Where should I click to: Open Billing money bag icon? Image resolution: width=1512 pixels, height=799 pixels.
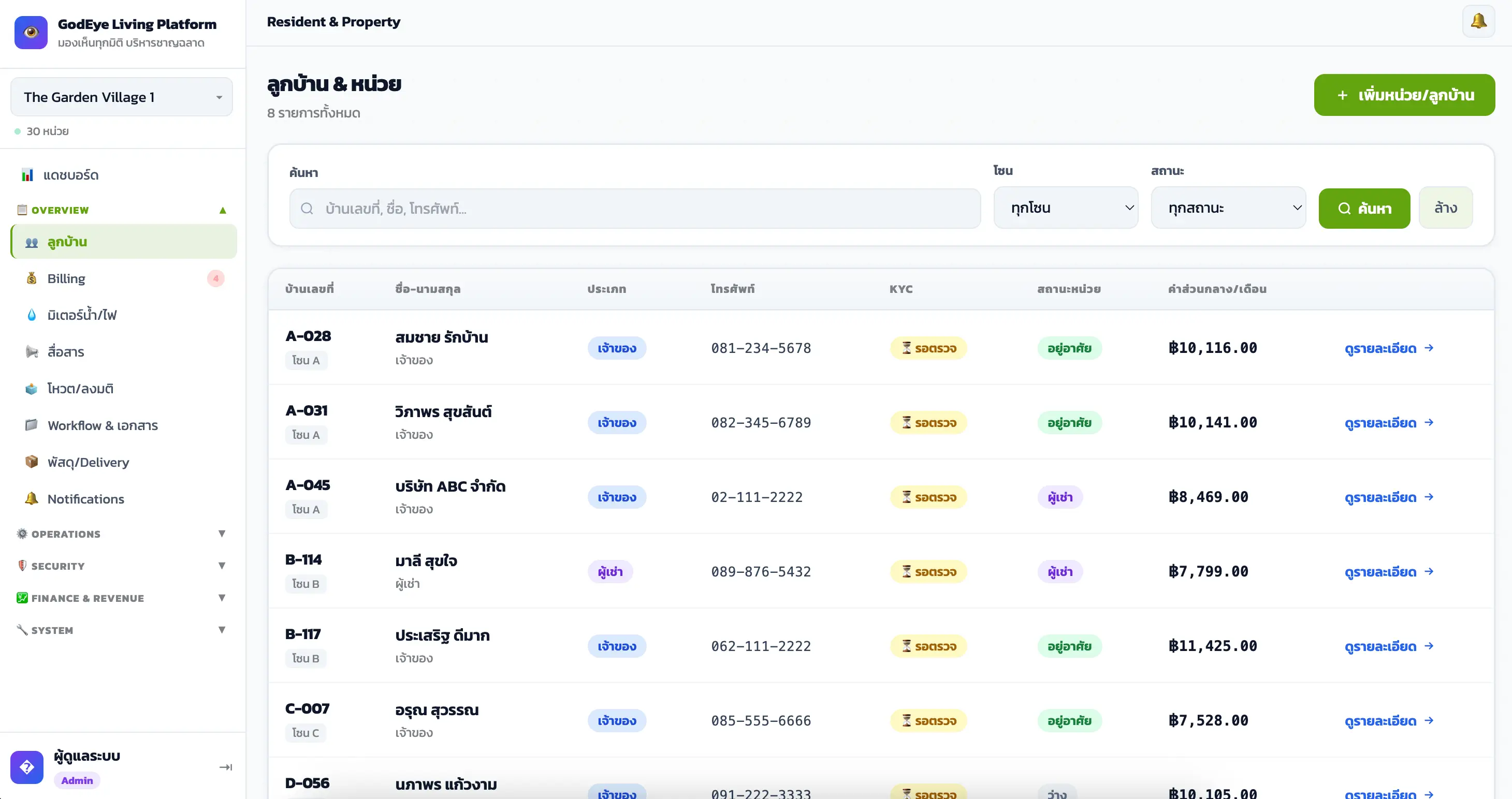pyautogui.click(x=32, y=278)
